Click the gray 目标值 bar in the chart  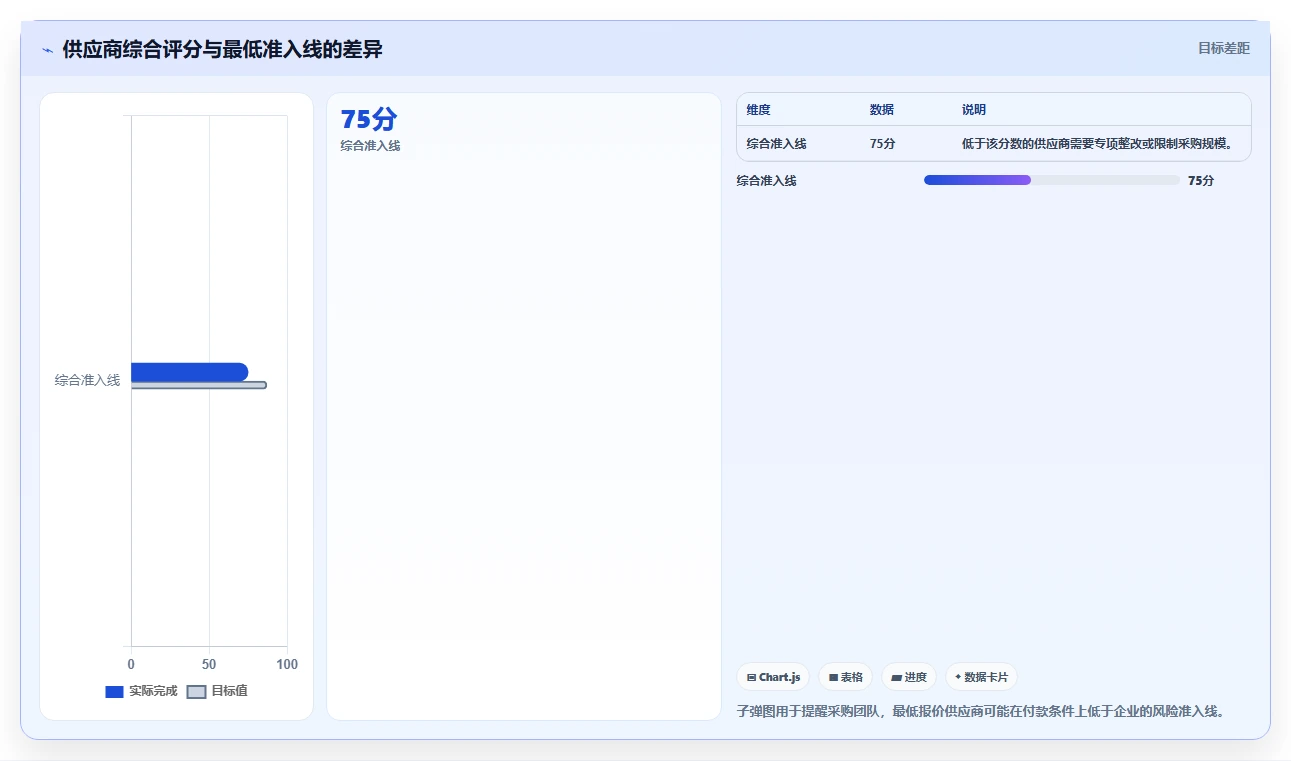(x=198, y=385)
